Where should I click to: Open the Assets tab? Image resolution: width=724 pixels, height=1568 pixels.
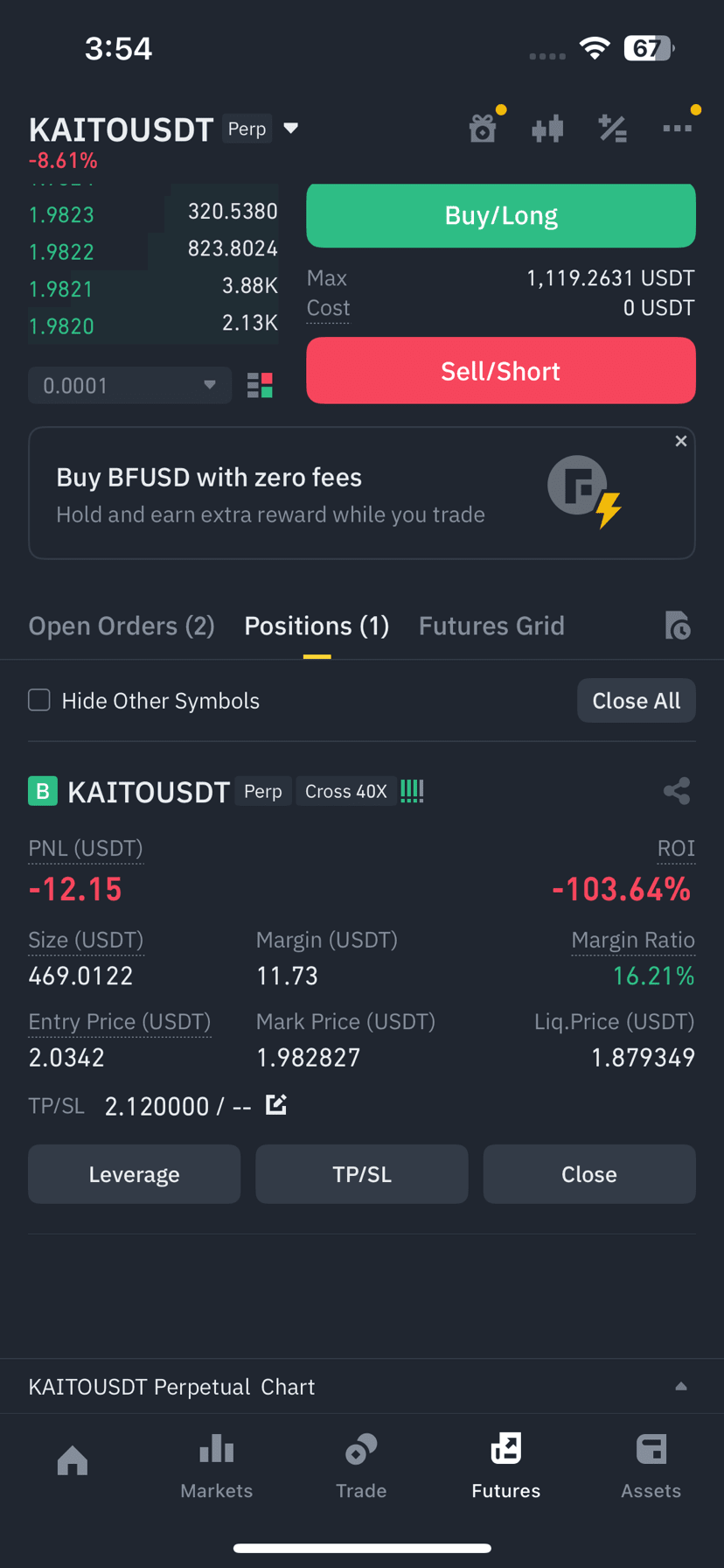coord(651,1466)
